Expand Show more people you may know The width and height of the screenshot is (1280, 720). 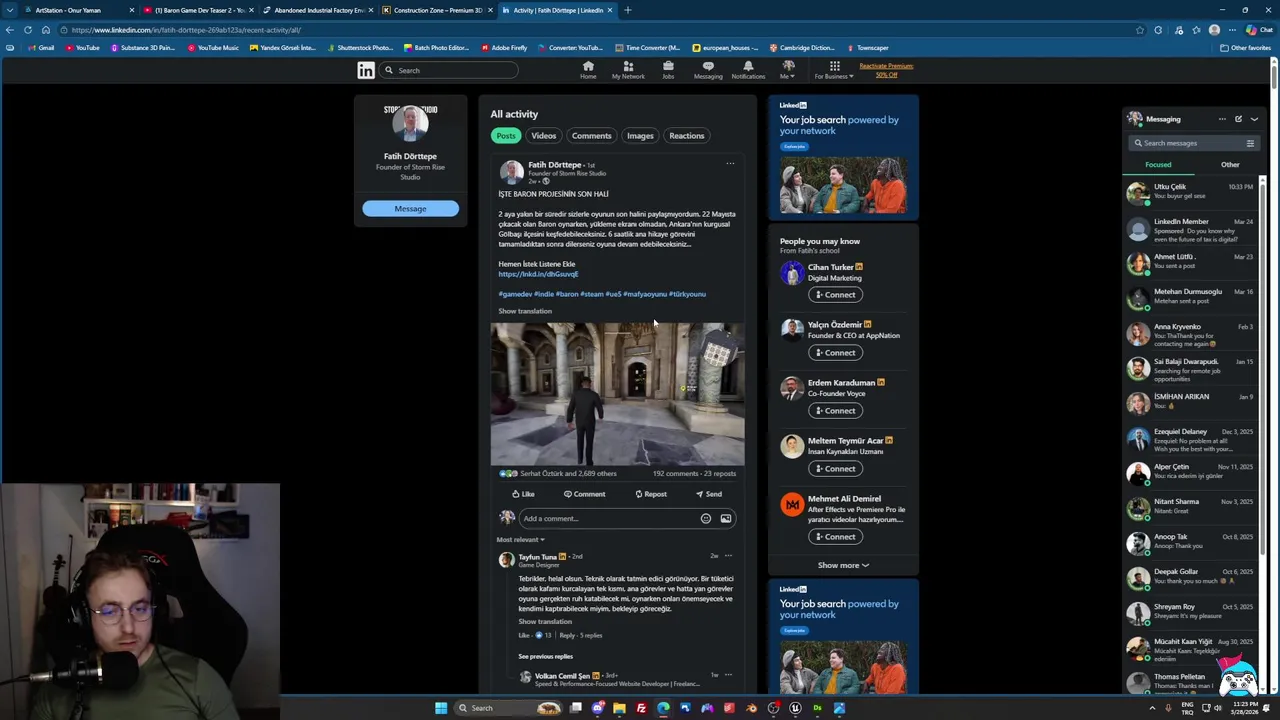pos(843,565)
